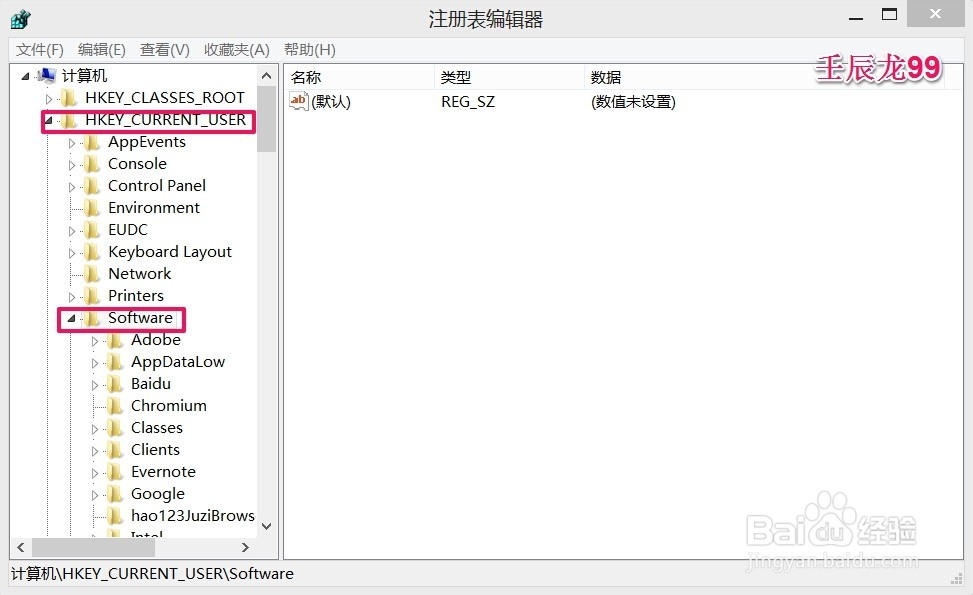
Task: Click the 计算机 computer icon at tree top
Action: 45,74
